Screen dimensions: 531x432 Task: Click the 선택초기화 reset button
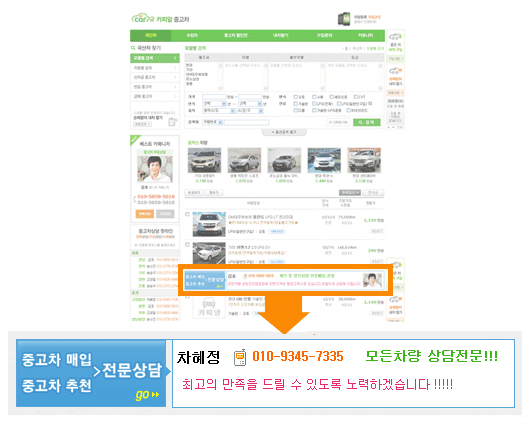coord(338,122)
